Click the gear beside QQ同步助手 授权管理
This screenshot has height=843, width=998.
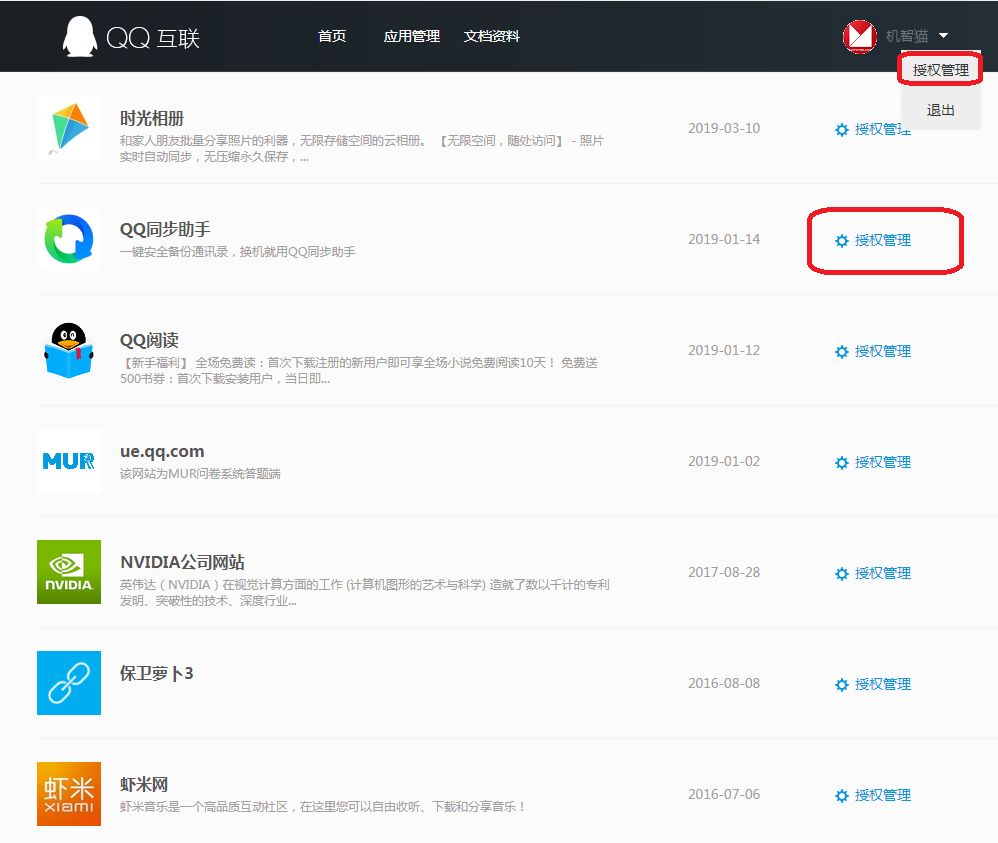click(842, 239)
